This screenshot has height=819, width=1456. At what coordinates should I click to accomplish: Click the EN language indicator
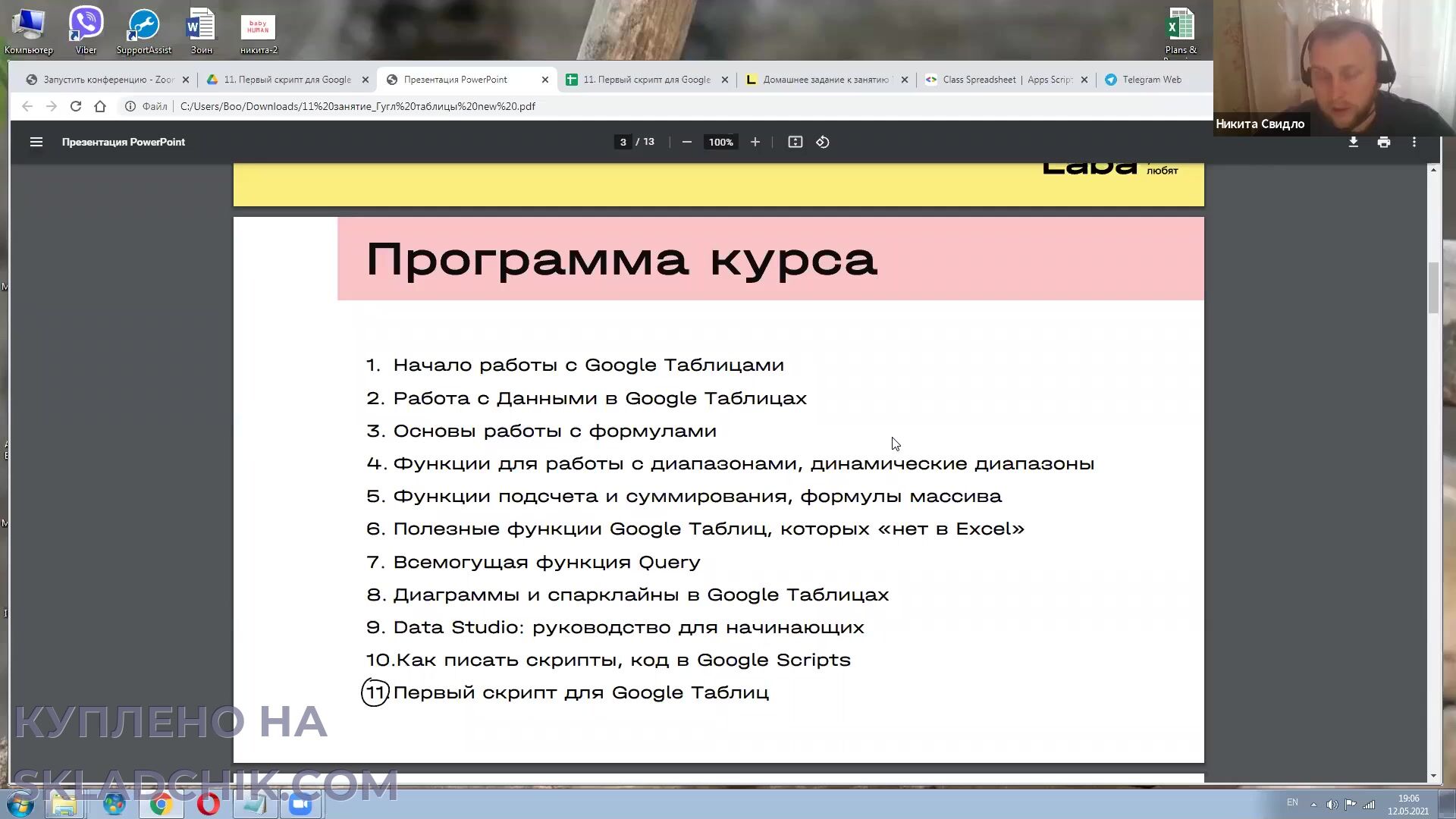(x=1292, y=802)
